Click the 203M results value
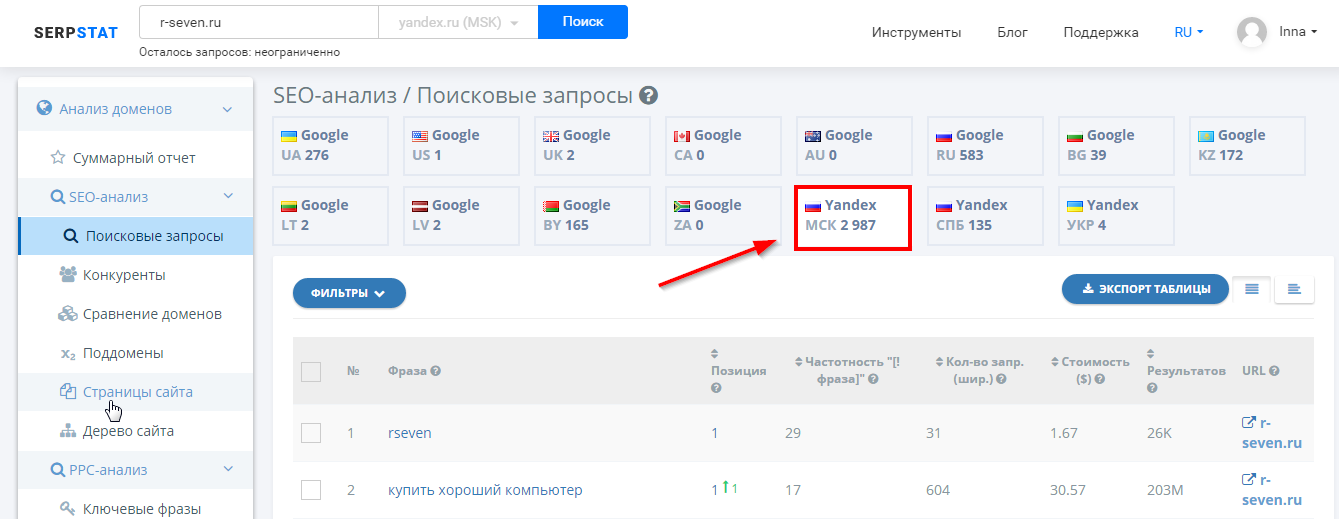Viewport: 1339px width, 519px height. (1167, 490)
